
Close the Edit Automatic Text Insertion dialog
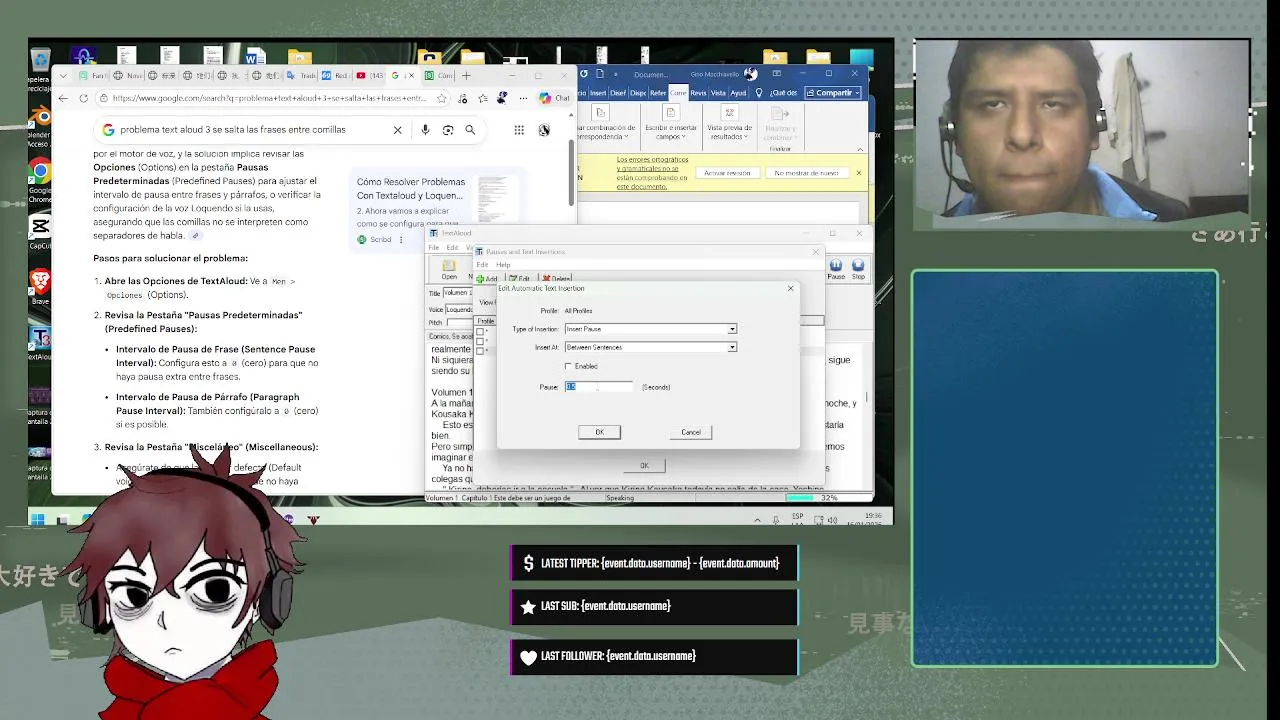coord(790,288)
